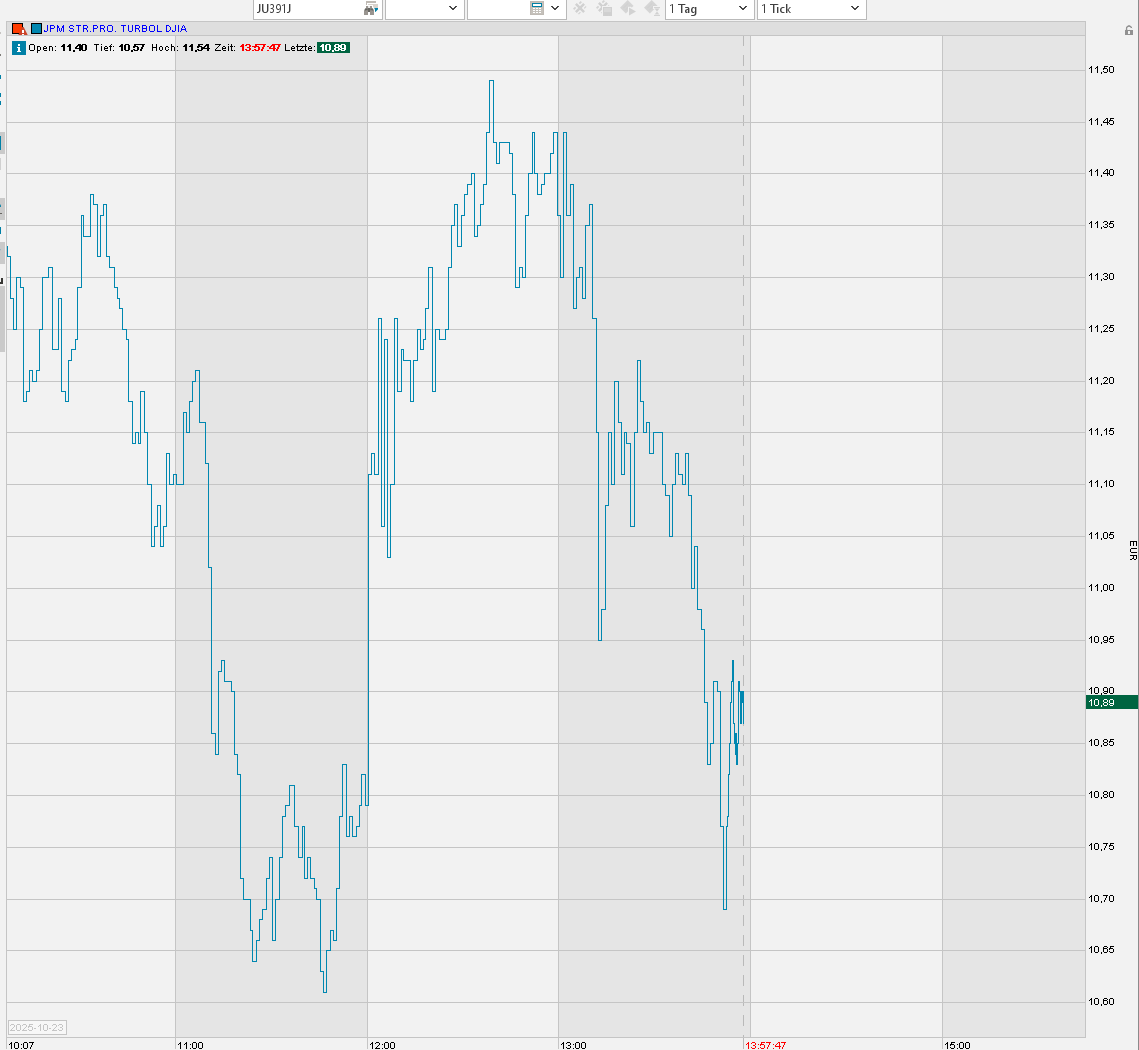Click the second grayed-out toolbar icon with square

click(x=604, y=9)
